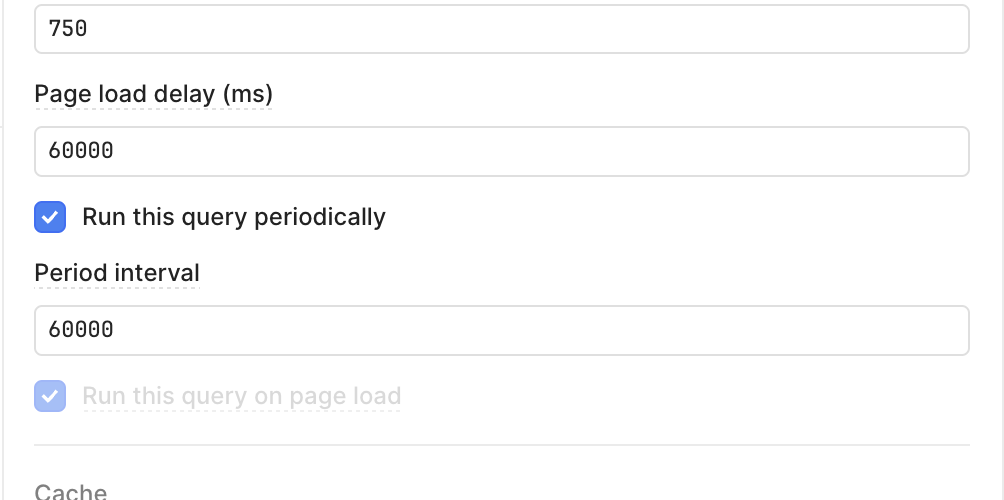Screen dimensions: 1004x500
Task: Click the 60000 value under Page load delay
Action: [x=81, y=151]
